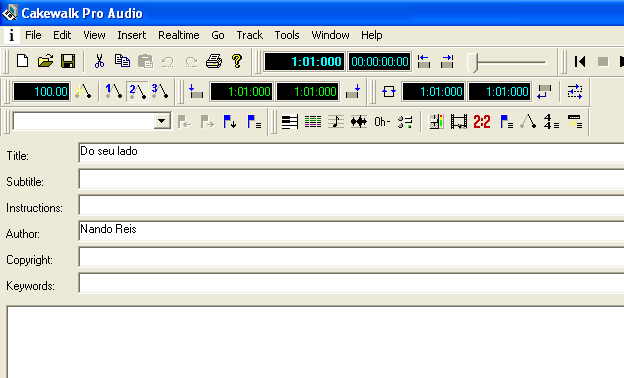Viewport: 624px width, 378px height.
Task: Open the Lyrics view 'Oh-' icon
Action: click(x=382, y=122)
